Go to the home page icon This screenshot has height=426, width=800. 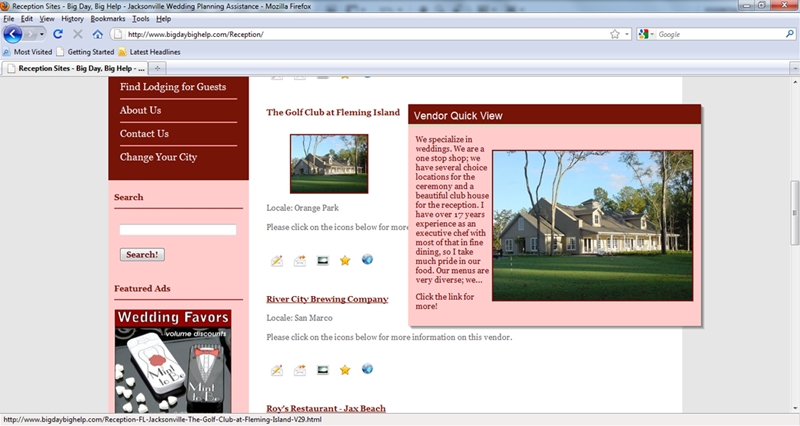97,34
